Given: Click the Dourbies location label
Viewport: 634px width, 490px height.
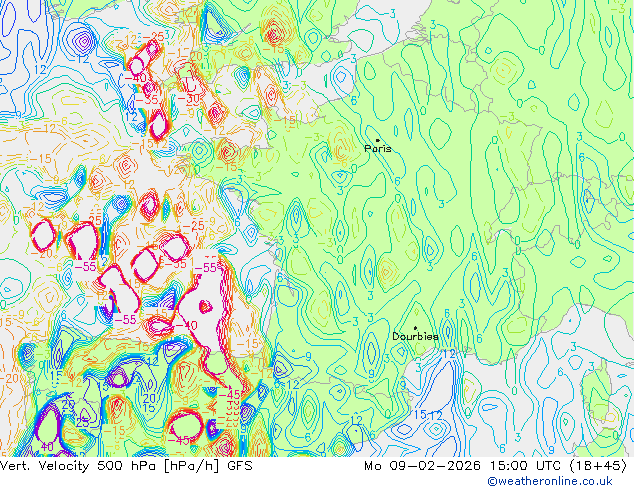Looking at the screenshot, I should coord(415,336).
